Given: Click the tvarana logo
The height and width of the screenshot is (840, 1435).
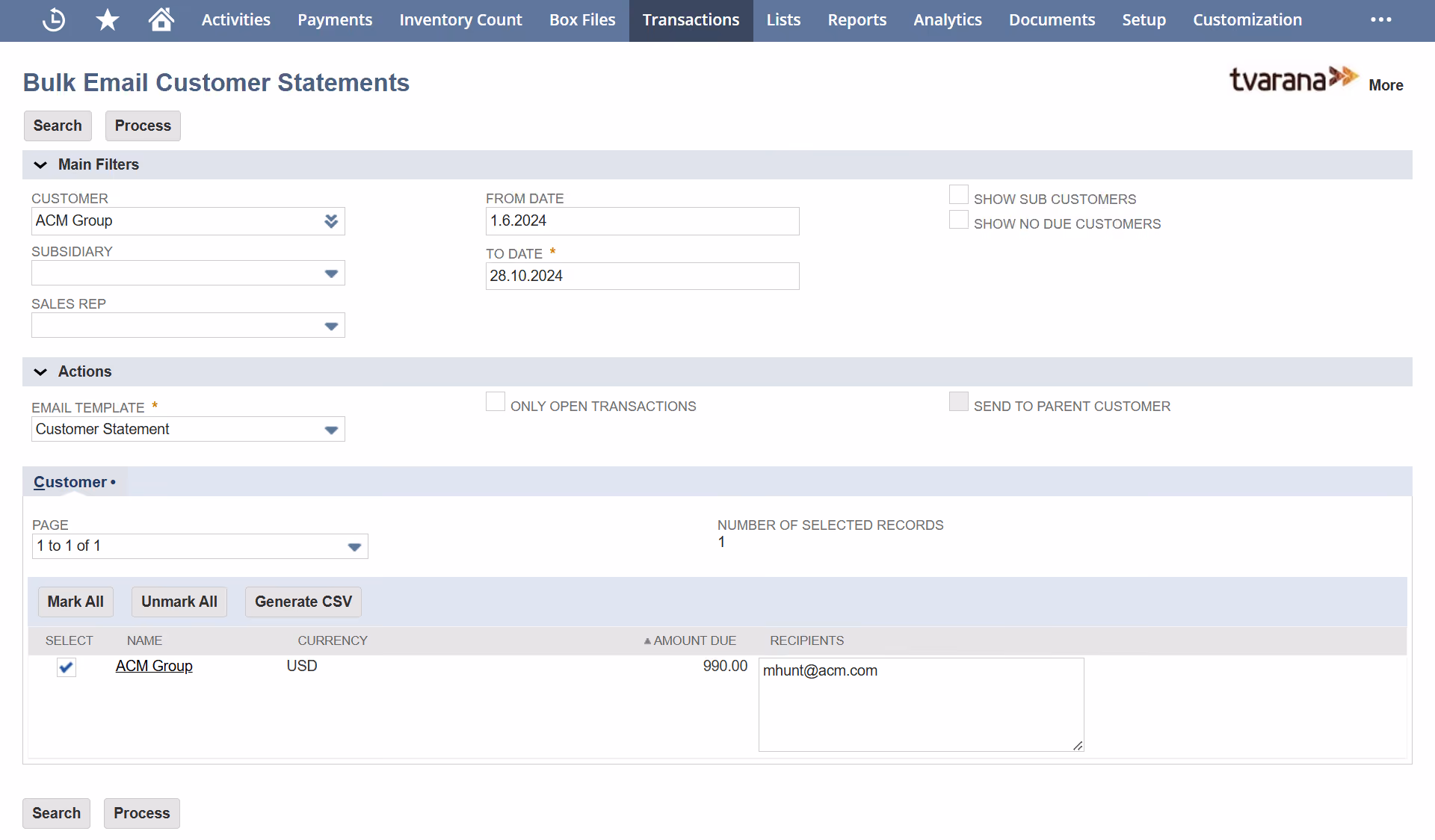Looking at the screenshot, I should (1293, 78).
